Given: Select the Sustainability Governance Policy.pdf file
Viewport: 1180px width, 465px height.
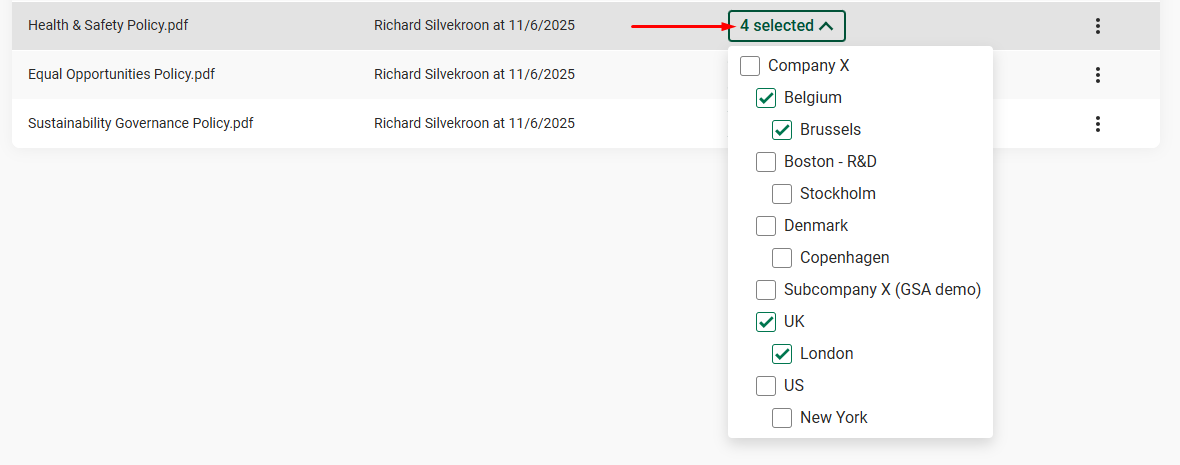Looking at the screenshot, I should click(140, 123).
